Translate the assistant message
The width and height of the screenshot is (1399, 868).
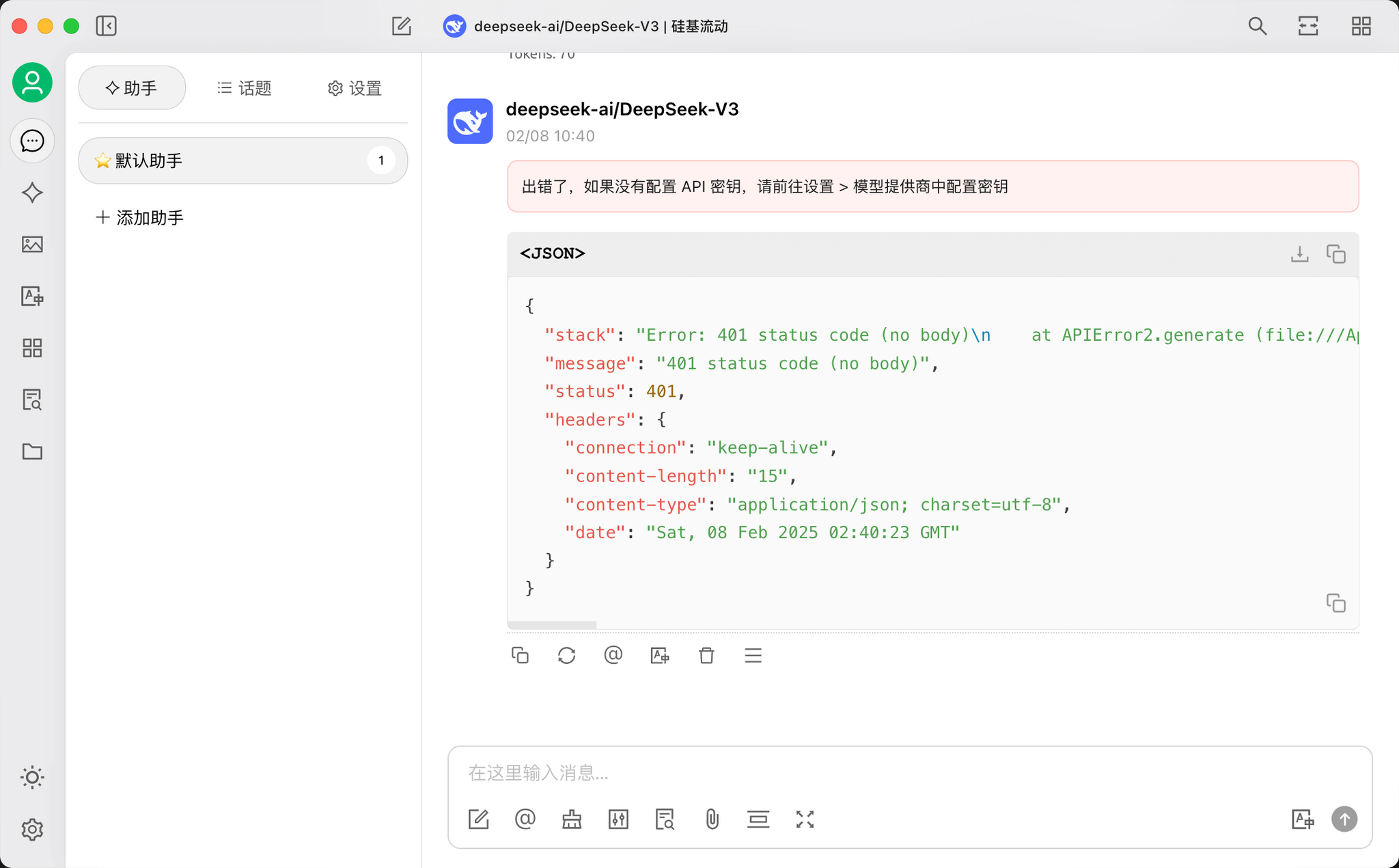(x=660, y=656)
